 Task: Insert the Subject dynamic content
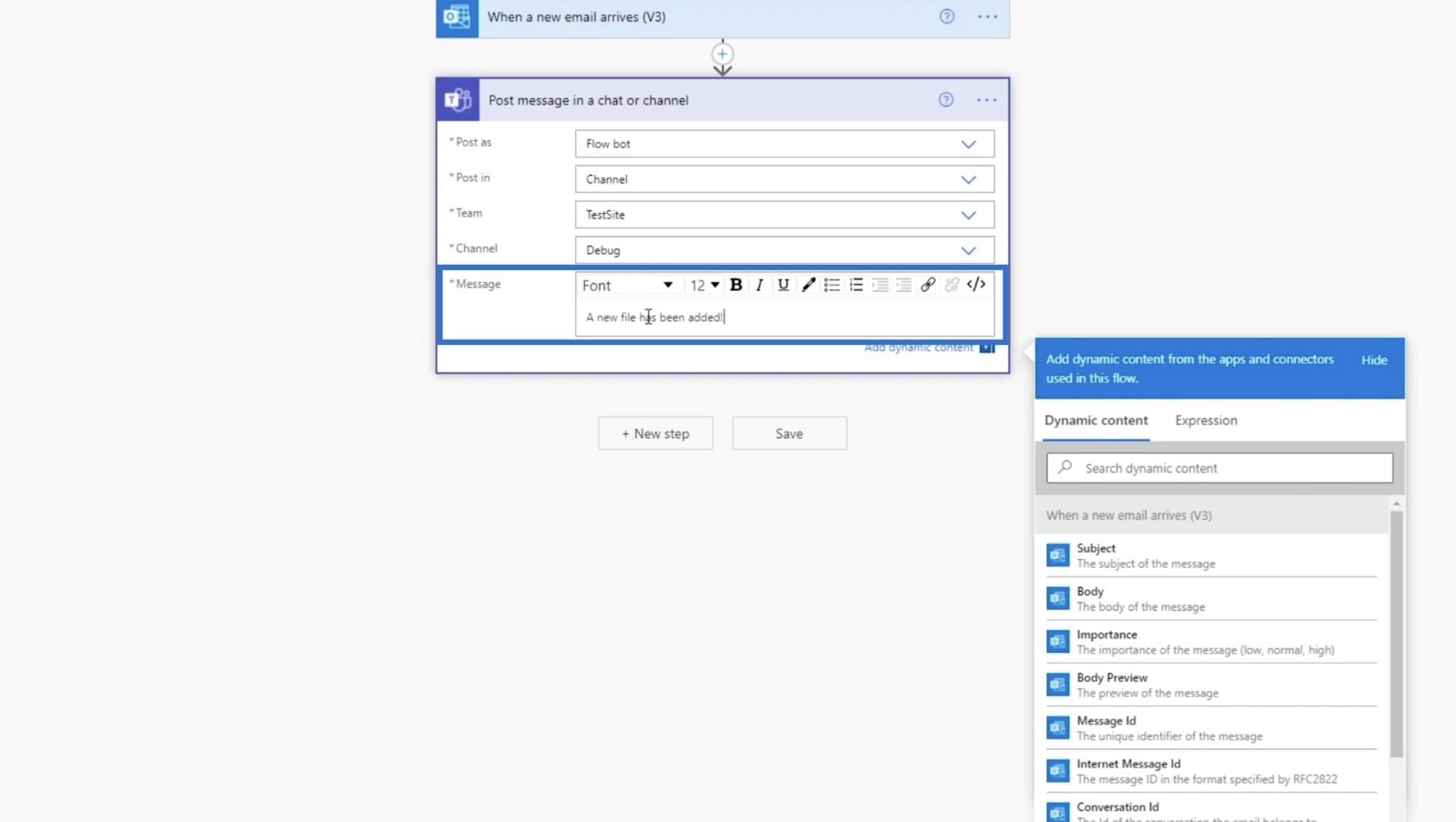click(1210, 555)
